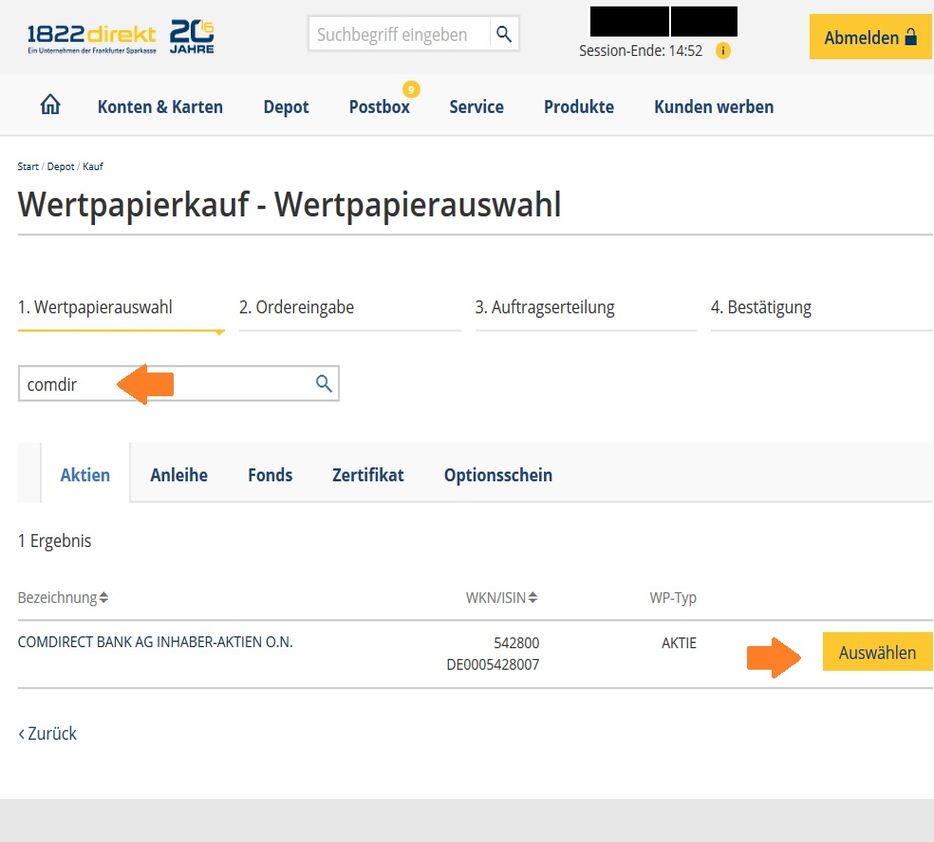Open the session end info icon
Image resolution: width=934 pixels, height=842 pixels.
(x=723, y=51)
